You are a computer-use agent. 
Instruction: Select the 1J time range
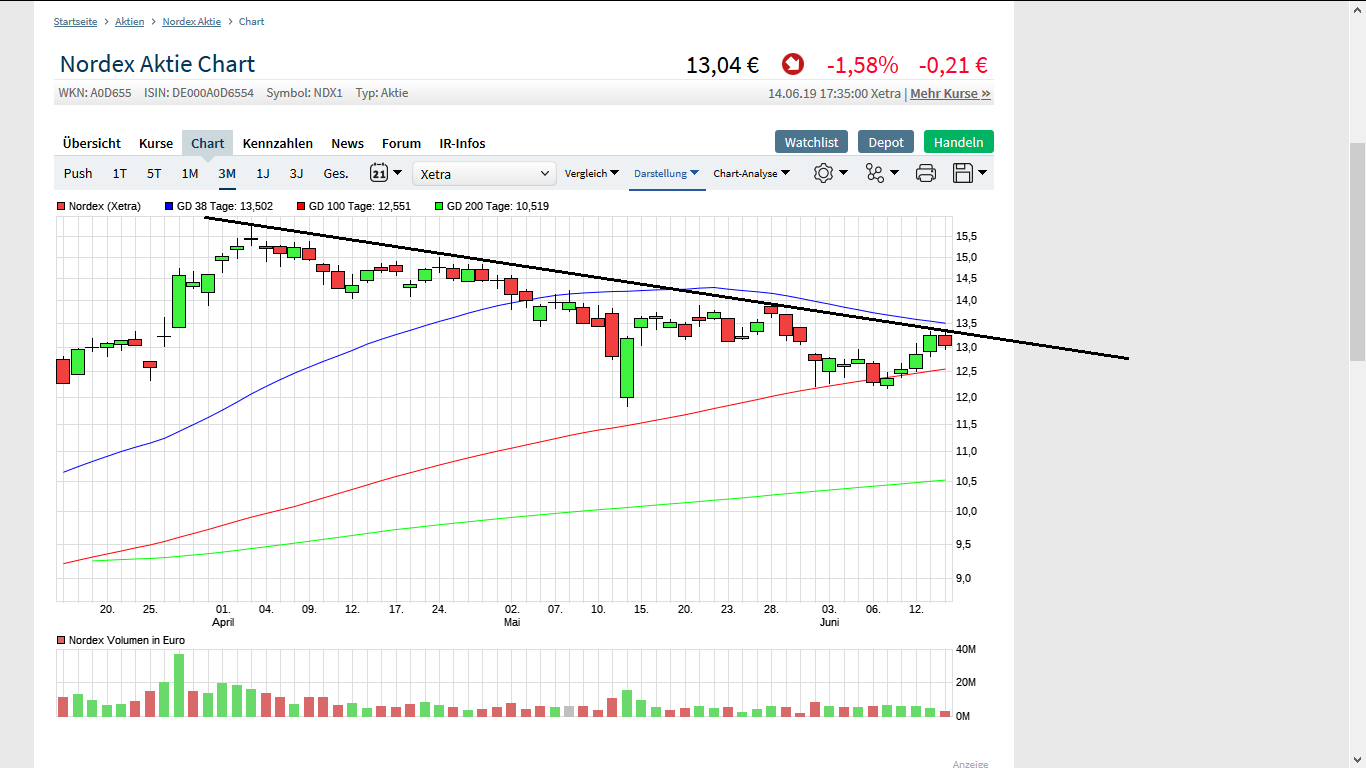[x=263, y=173]
